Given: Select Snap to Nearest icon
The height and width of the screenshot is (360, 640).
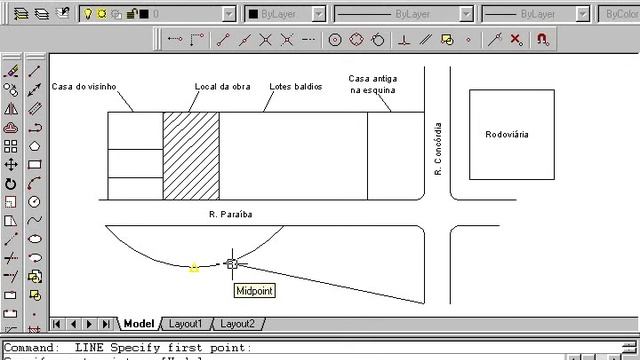Looking at the screenshot, I should pos(495,40).
